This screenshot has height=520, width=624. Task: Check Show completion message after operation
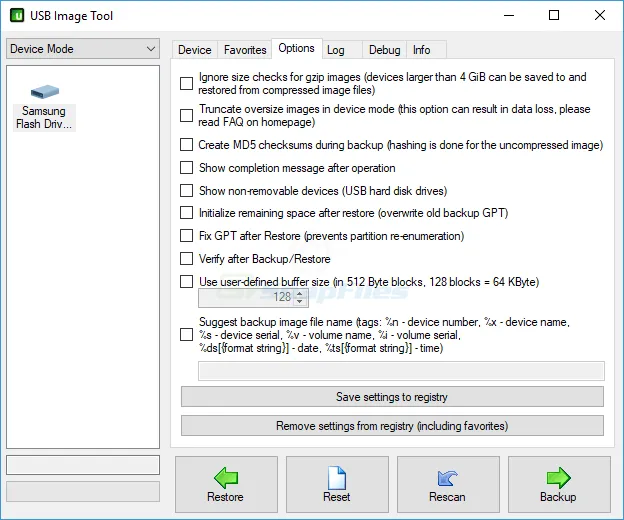coord(186,167)
